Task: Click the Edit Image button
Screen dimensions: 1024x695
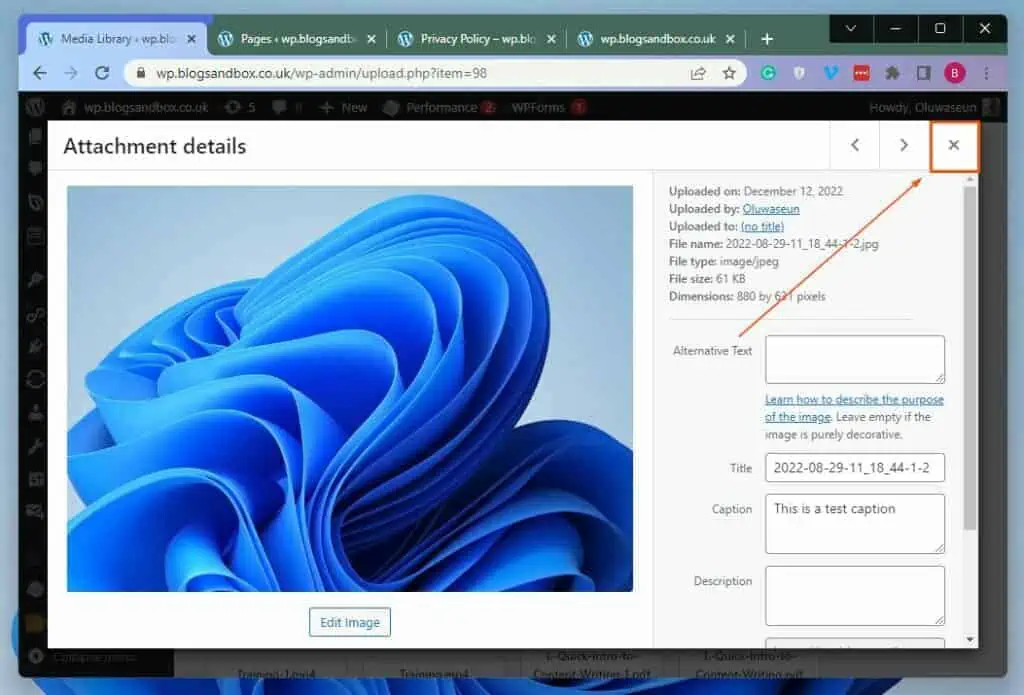Action: click(x=349, y=622)
